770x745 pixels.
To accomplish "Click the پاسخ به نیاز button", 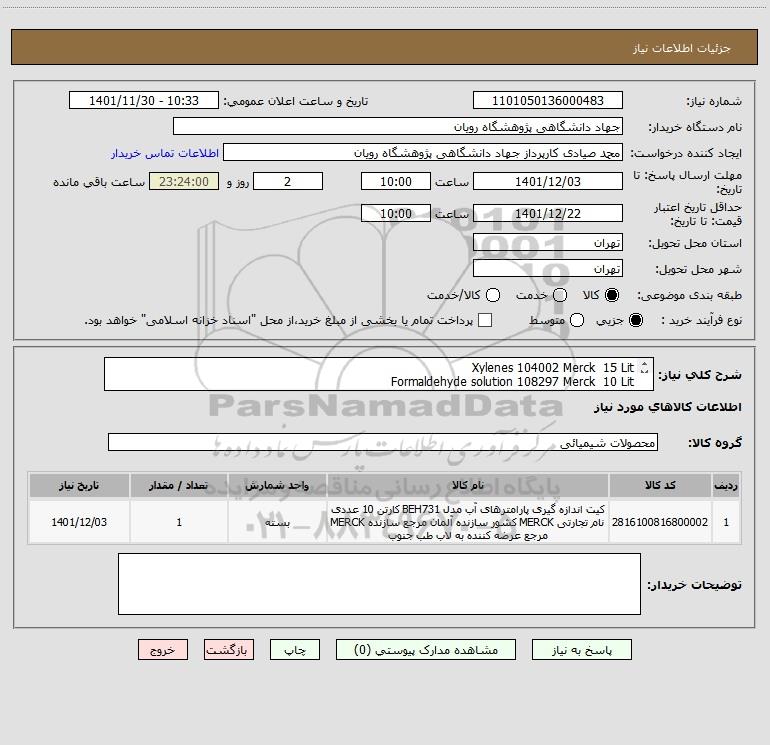I will (581, 650).
